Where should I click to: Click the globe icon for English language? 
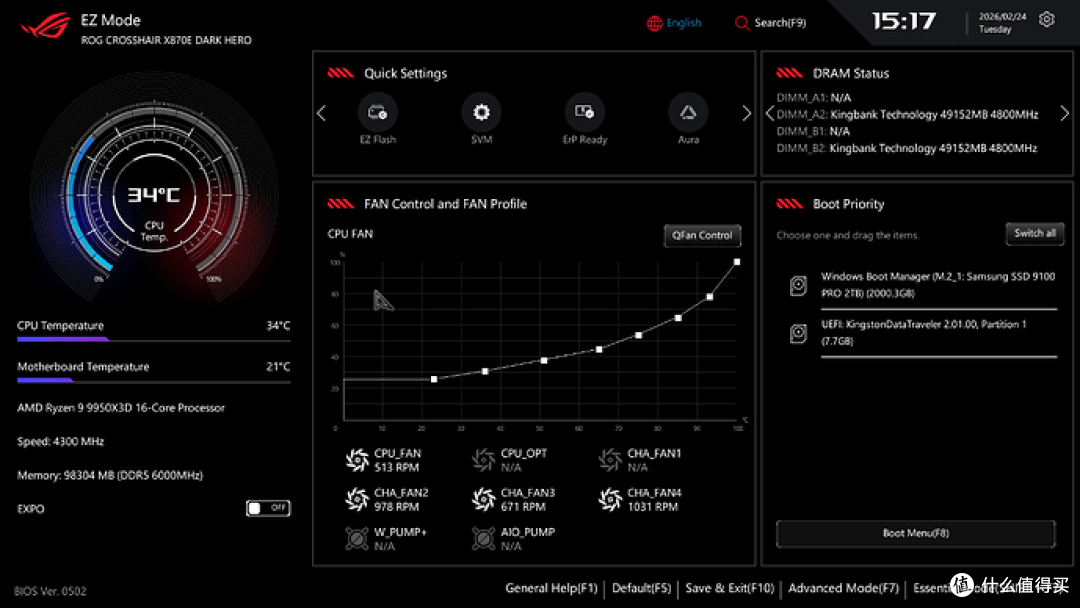coord(654,23)
